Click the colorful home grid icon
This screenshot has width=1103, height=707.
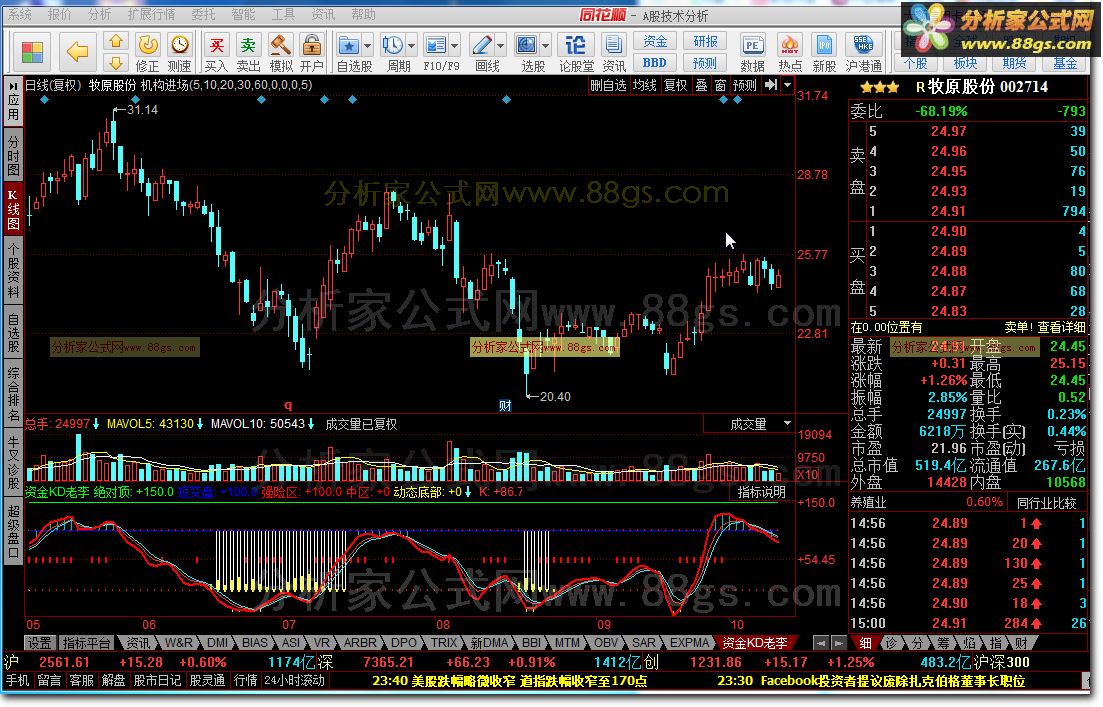32,52
